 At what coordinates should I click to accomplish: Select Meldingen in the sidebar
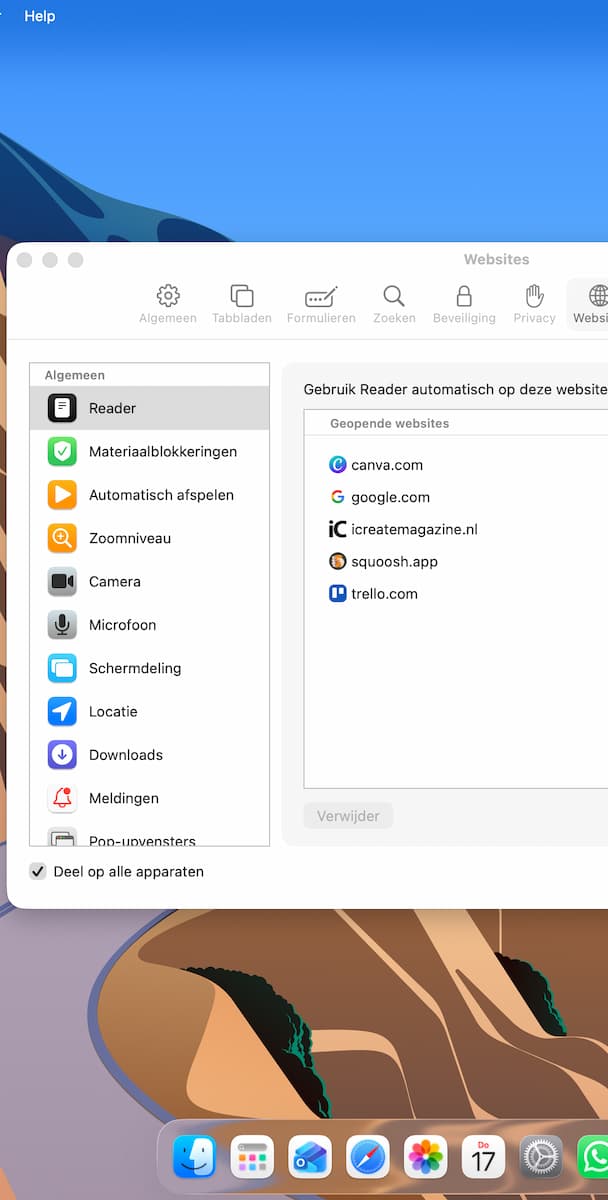tap(150, 798)
